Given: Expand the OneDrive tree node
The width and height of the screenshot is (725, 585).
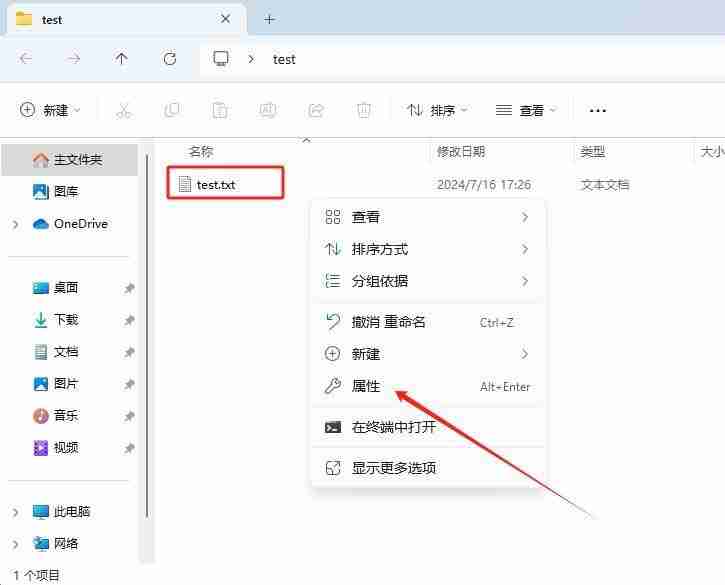Looking at the screenshot, I should (x=15, y=224).
